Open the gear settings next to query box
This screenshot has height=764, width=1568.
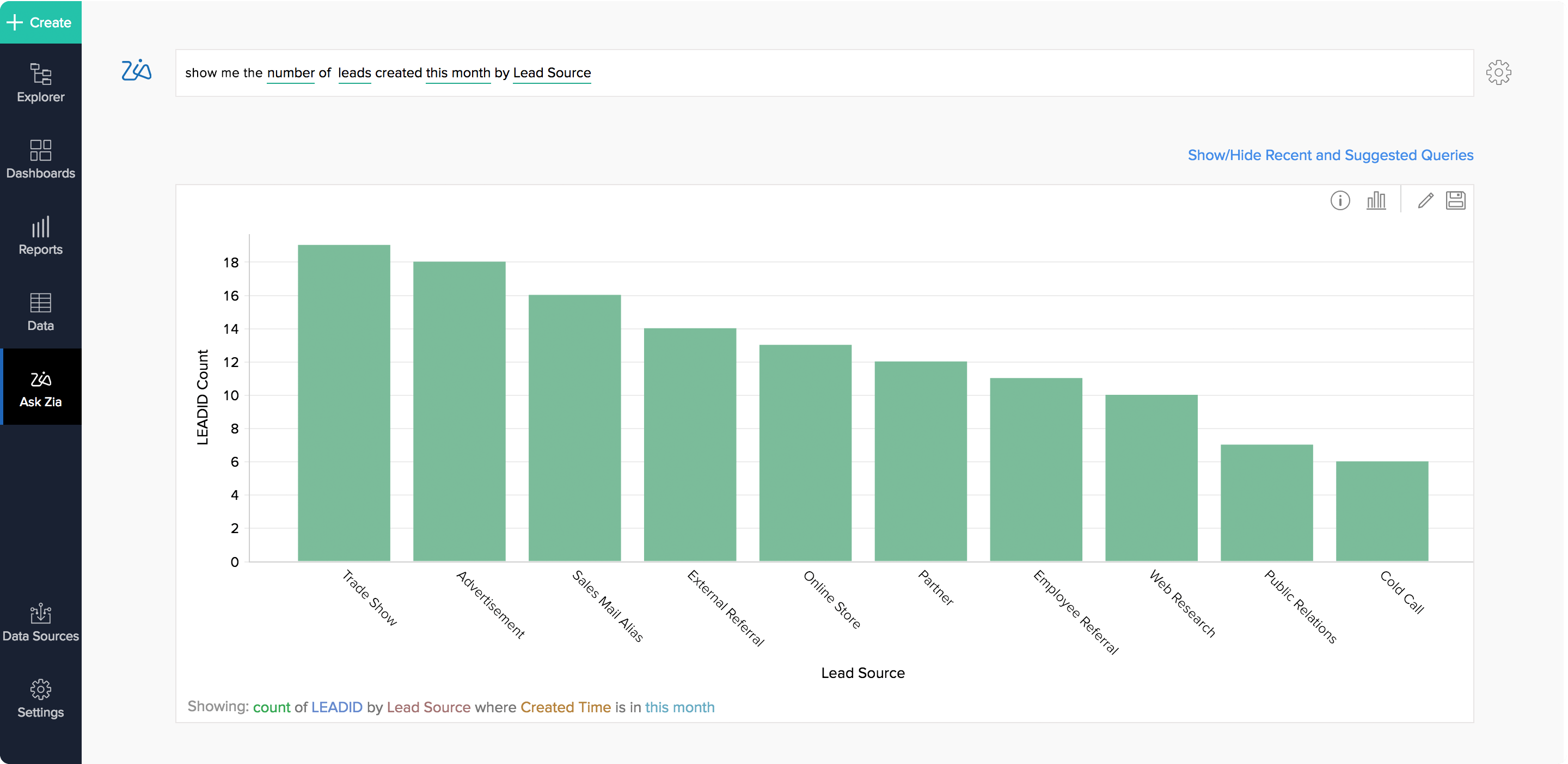pos(1498,72)
